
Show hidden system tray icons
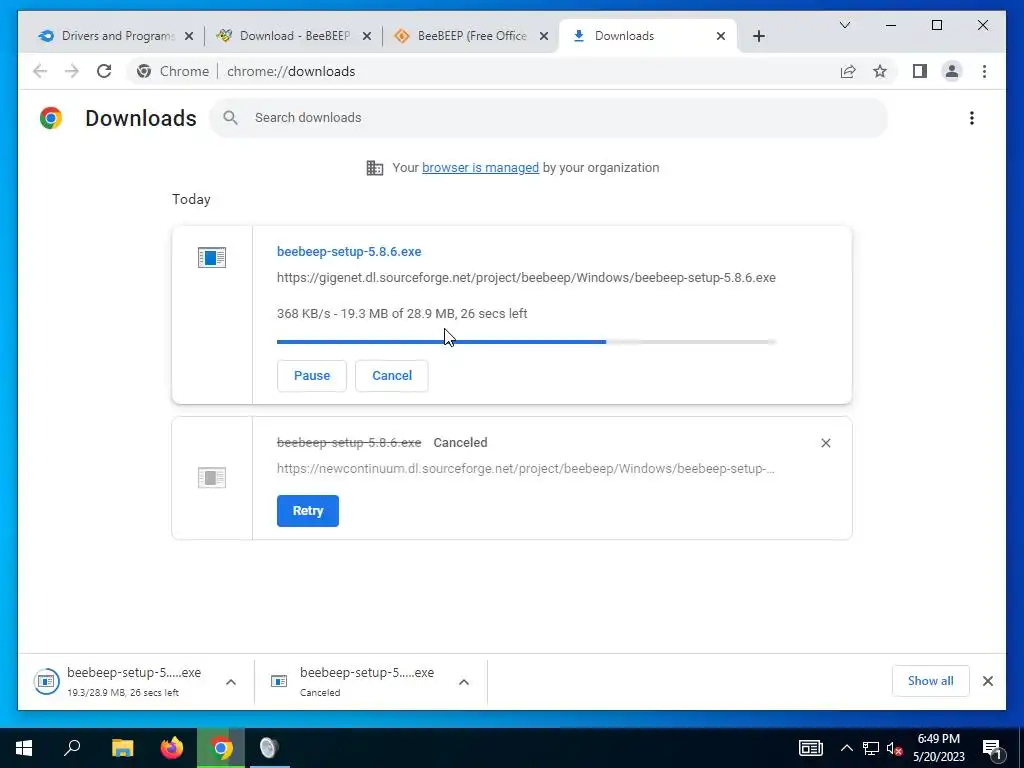coord(846,748)
